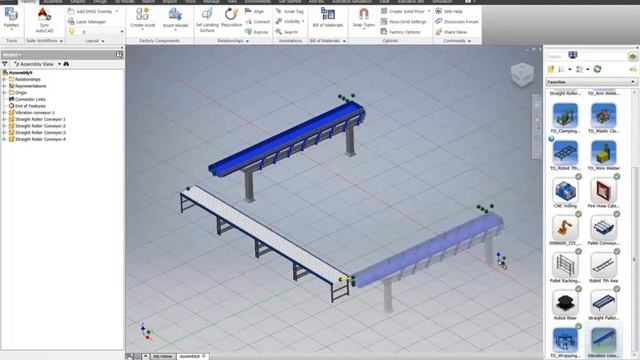Open Bill of Materials tool
Image resolution: width=640 pixels, height=360 pixels.
327,18
